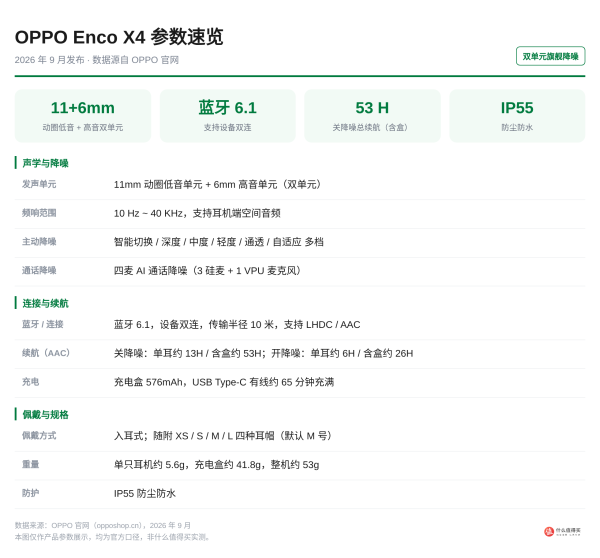Click the 充电盒 576mAh value
The height and width of the screenshot is (558, 600).
224,382
